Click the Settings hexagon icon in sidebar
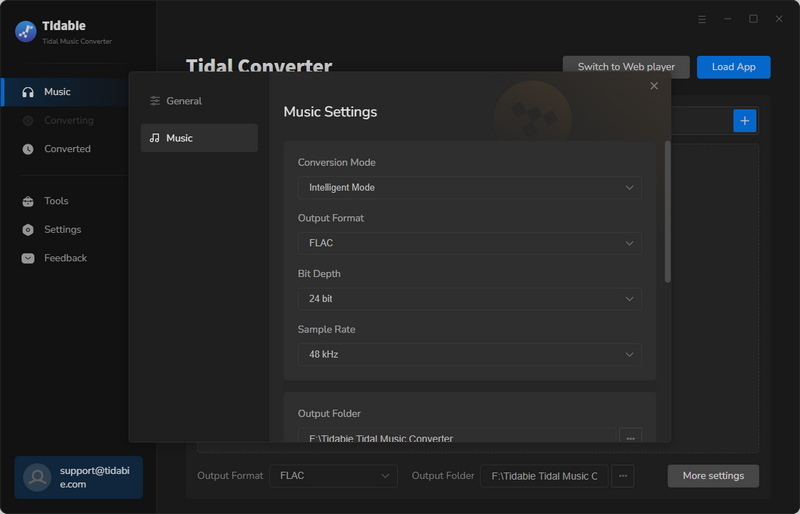The image size is (800, 514). click(x=28, y=230)
